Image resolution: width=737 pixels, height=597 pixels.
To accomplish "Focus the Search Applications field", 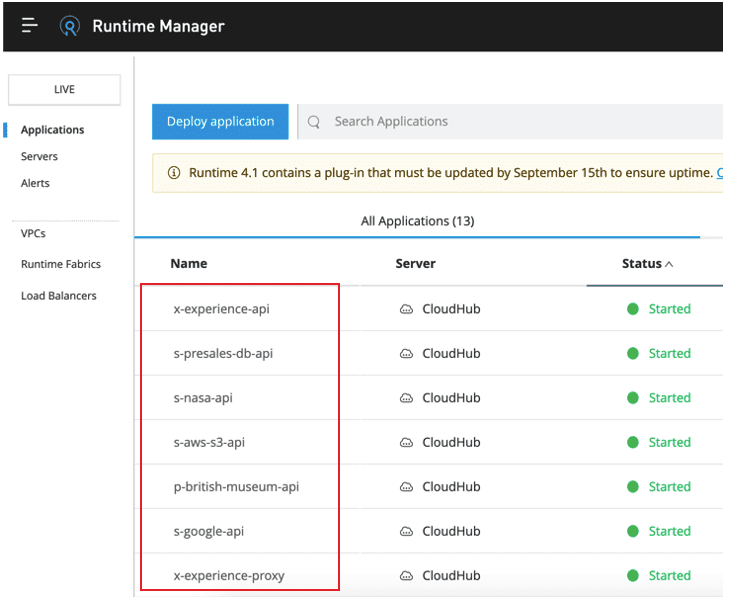I will (510, 122).
